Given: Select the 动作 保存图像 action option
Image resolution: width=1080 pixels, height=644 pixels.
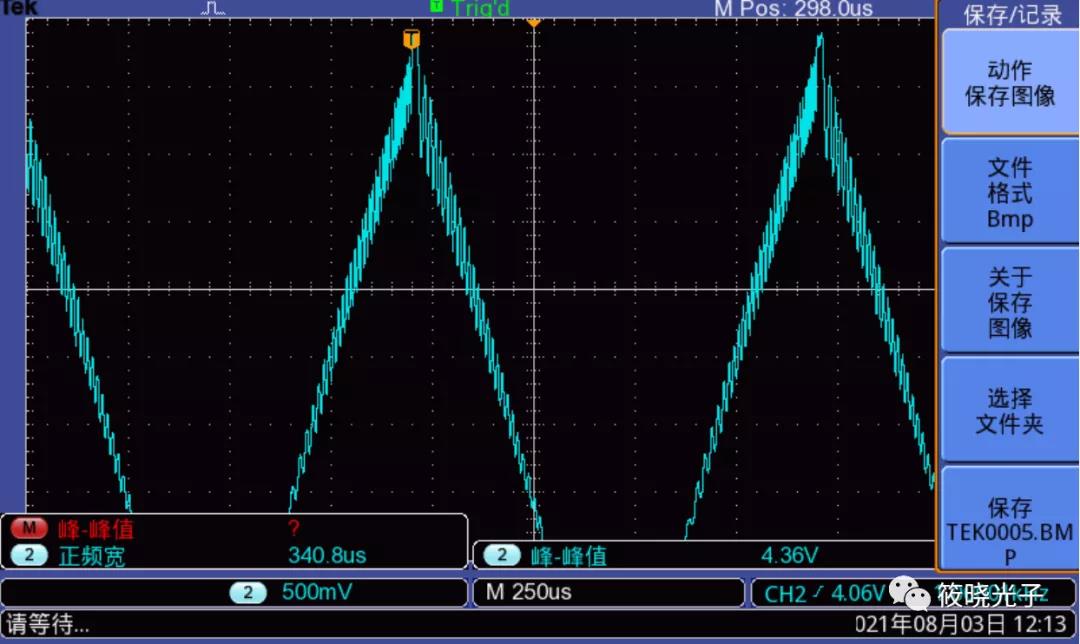Looking at the screenshot, I should coord(1009,83).
